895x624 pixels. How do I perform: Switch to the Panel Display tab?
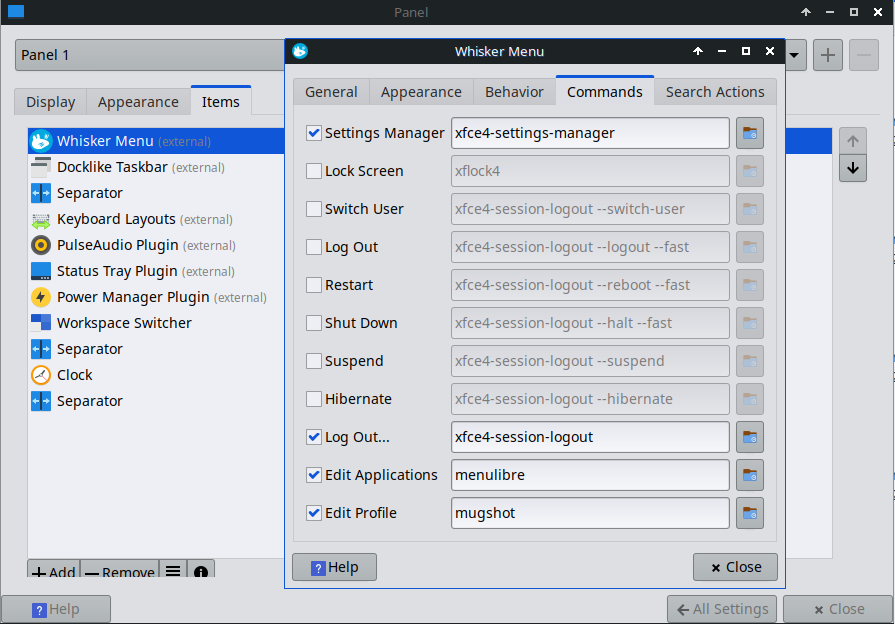coord(50,102)
